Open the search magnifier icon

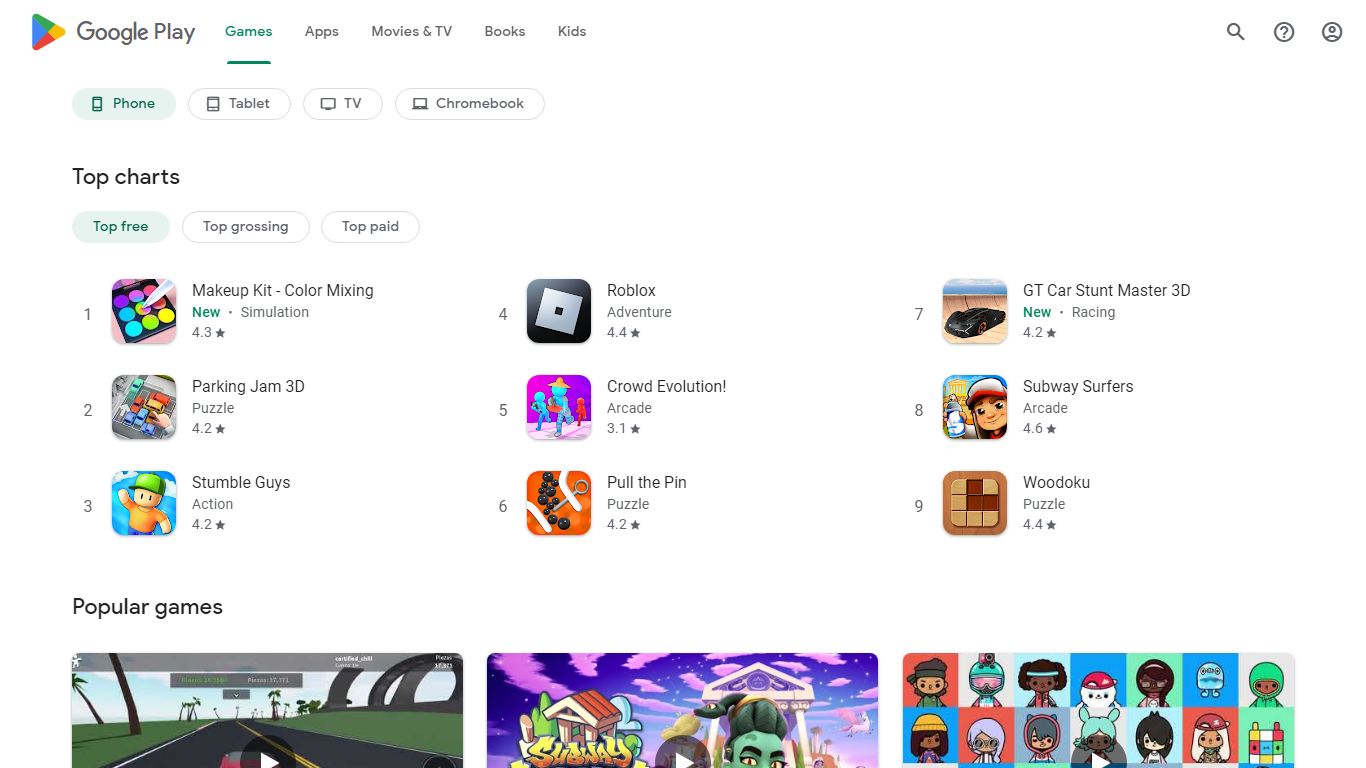point(1236,32)
